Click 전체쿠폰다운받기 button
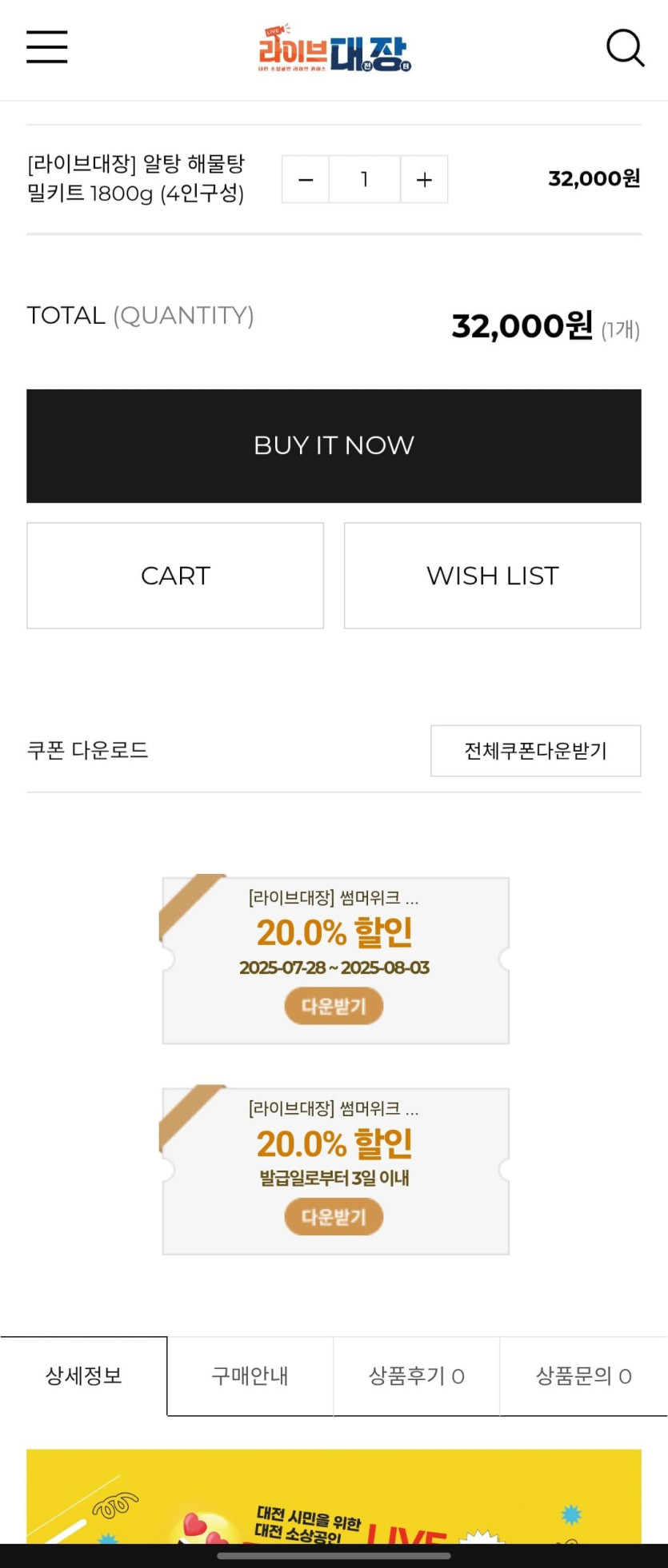The width and height of the screenshot is (668, 1568). [535, 751]
